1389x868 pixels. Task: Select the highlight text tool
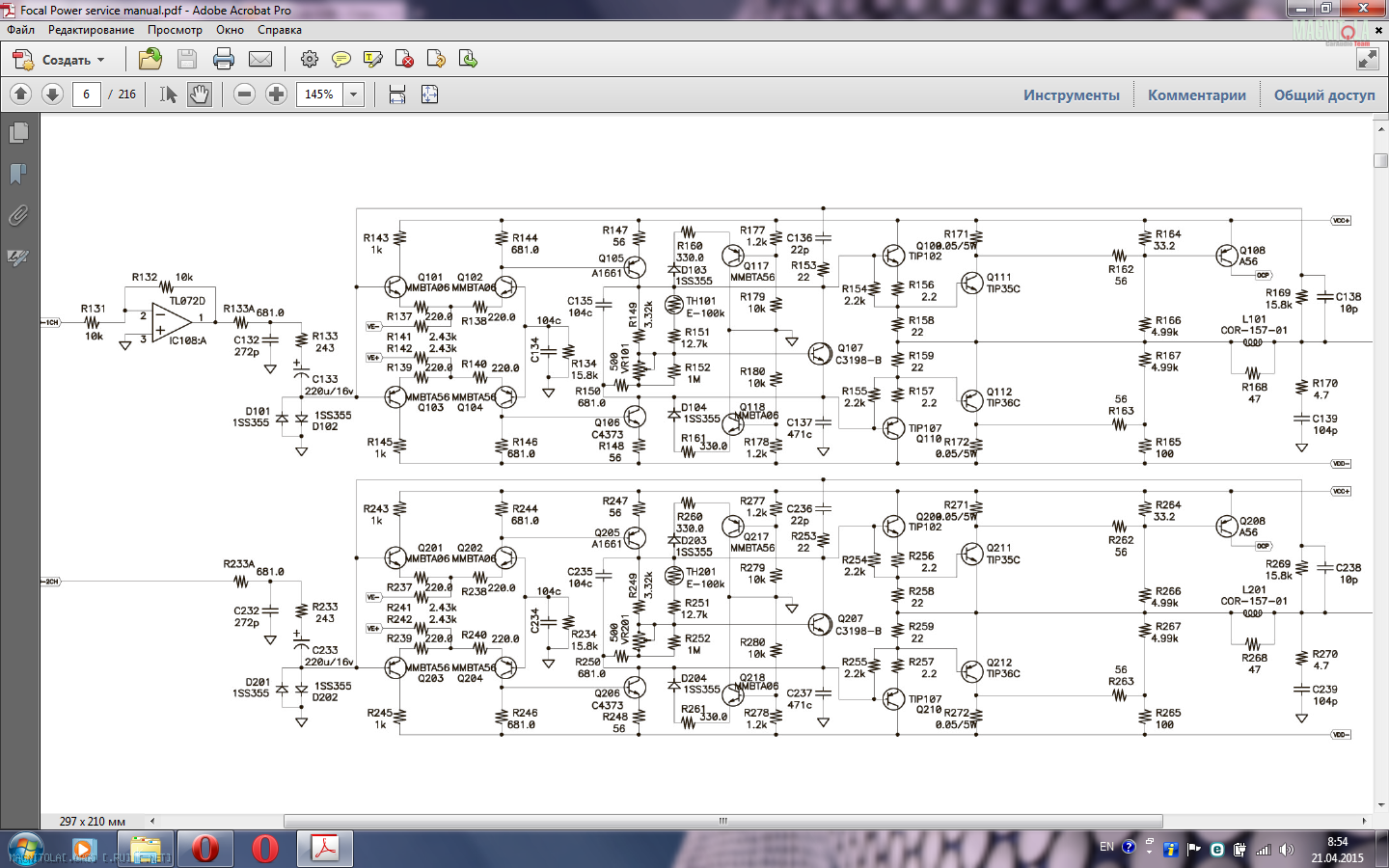(x=373, y=60)
